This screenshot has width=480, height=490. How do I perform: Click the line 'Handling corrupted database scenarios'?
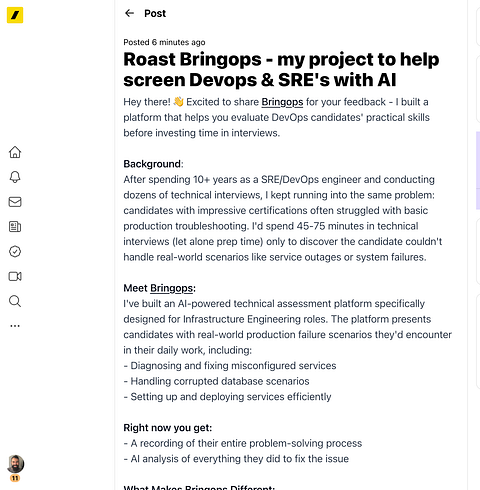216,381
